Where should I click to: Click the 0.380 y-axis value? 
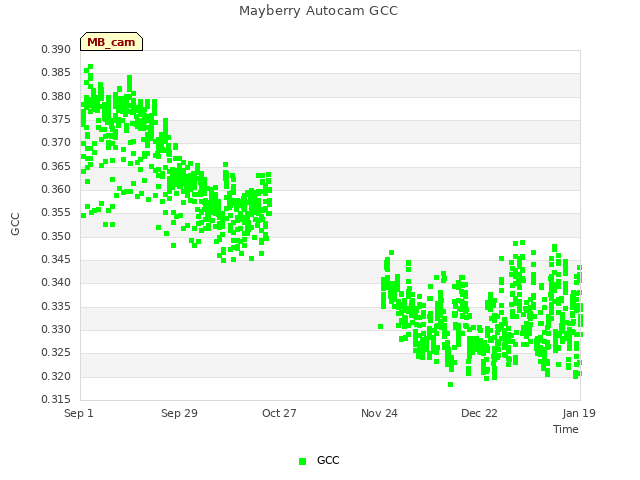(56, 96)
